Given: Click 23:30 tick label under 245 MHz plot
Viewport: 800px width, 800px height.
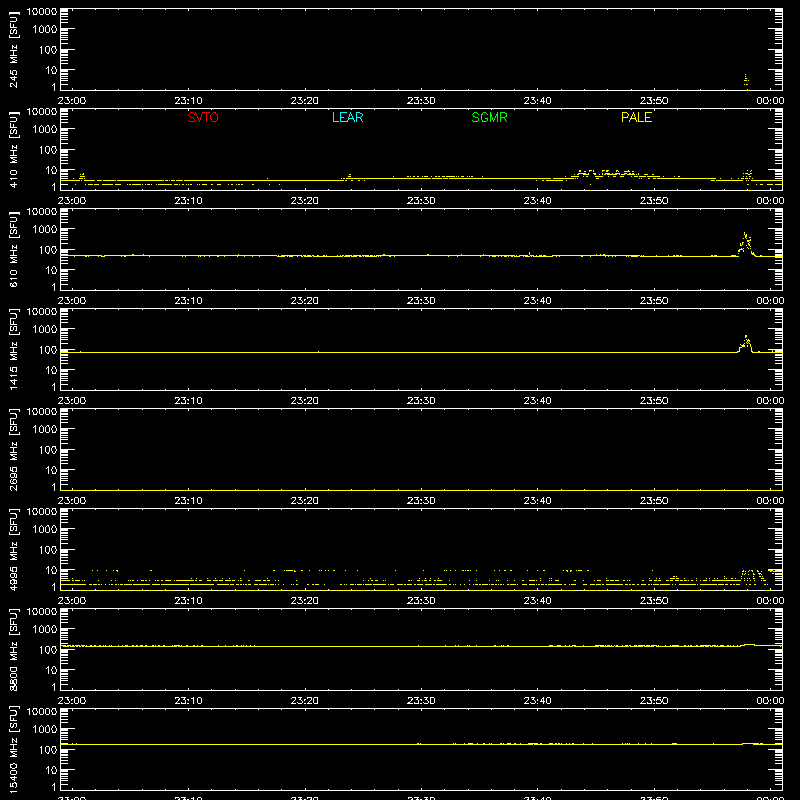Looking at the screenshot, I should [421, 101].
